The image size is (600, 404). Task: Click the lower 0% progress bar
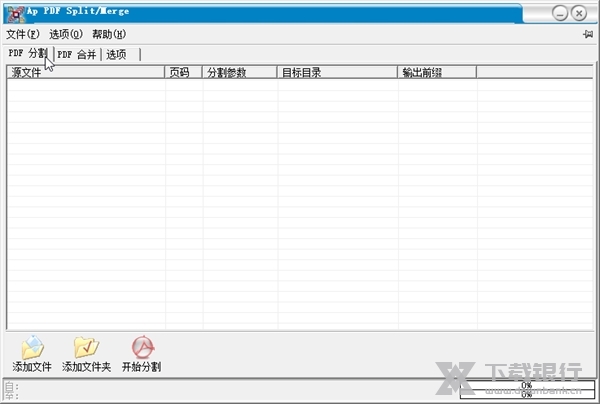[527, 394]
